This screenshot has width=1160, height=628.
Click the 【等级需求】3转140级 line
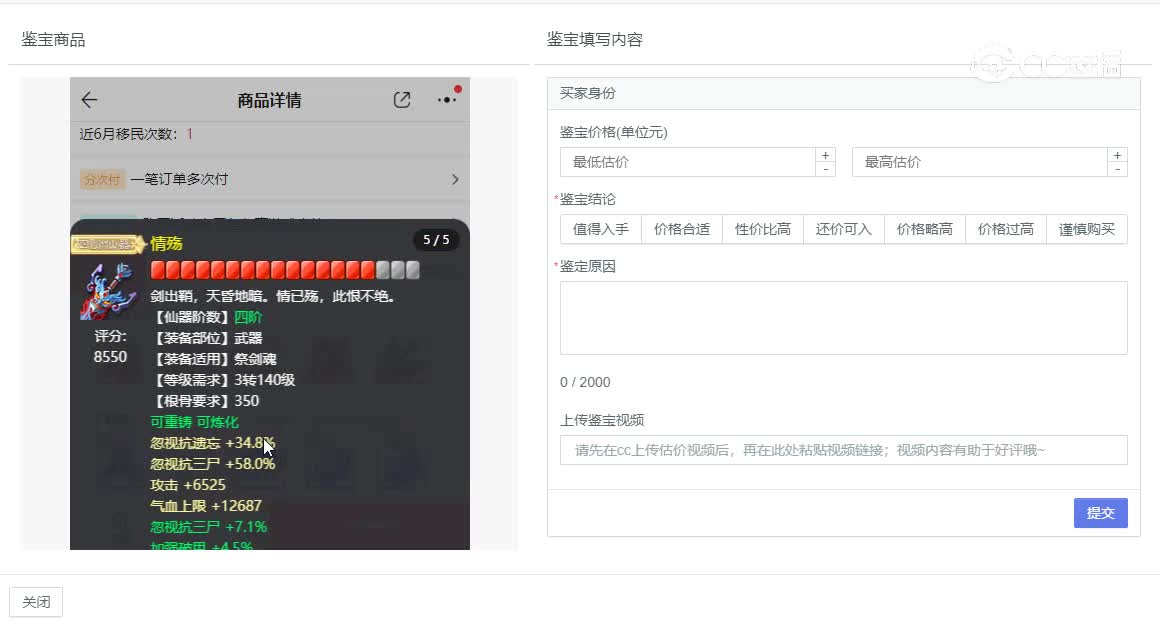point(223,379)
